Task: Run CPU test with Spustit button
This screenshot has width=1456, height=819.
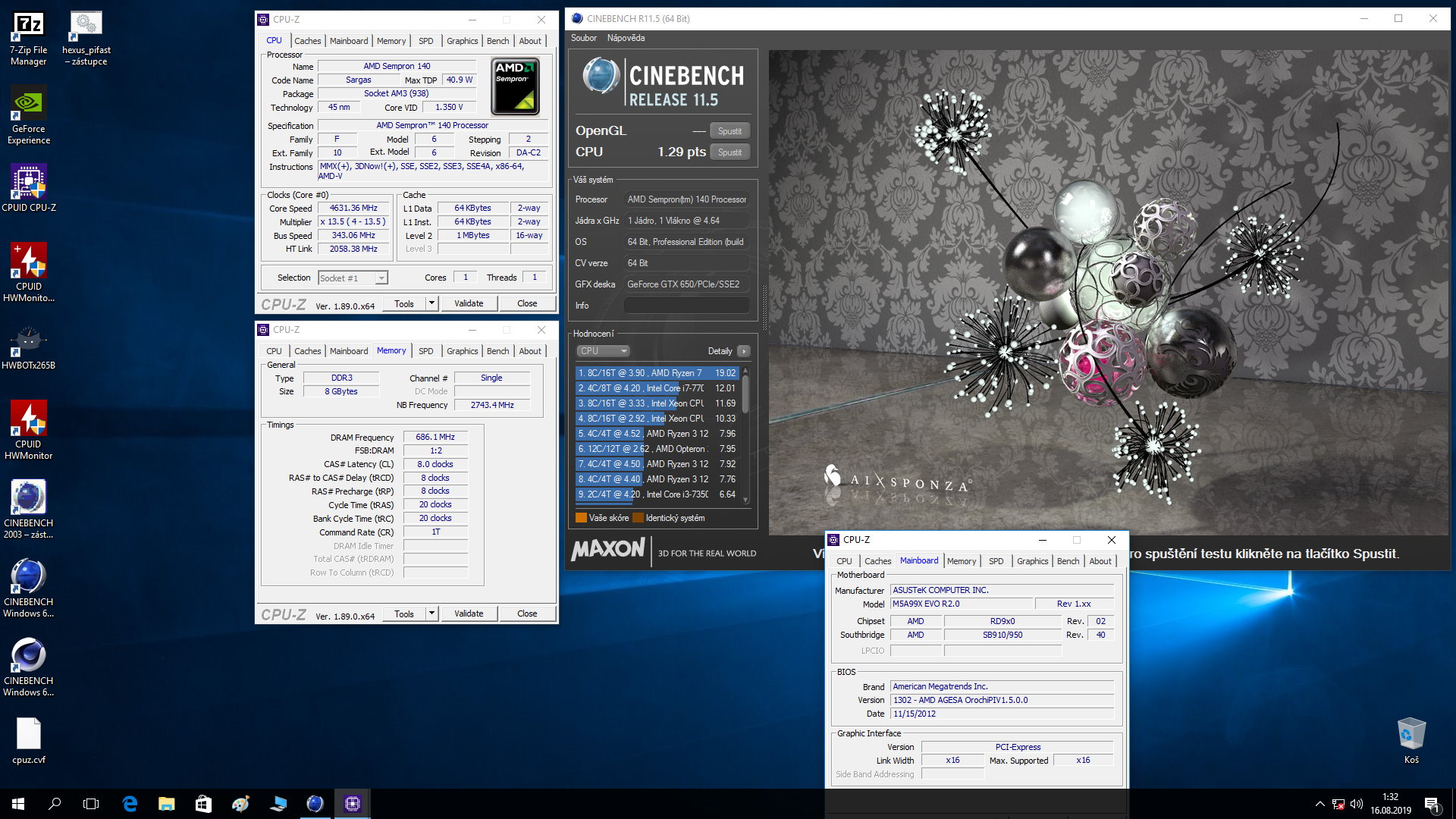Action: click(730, 152)
